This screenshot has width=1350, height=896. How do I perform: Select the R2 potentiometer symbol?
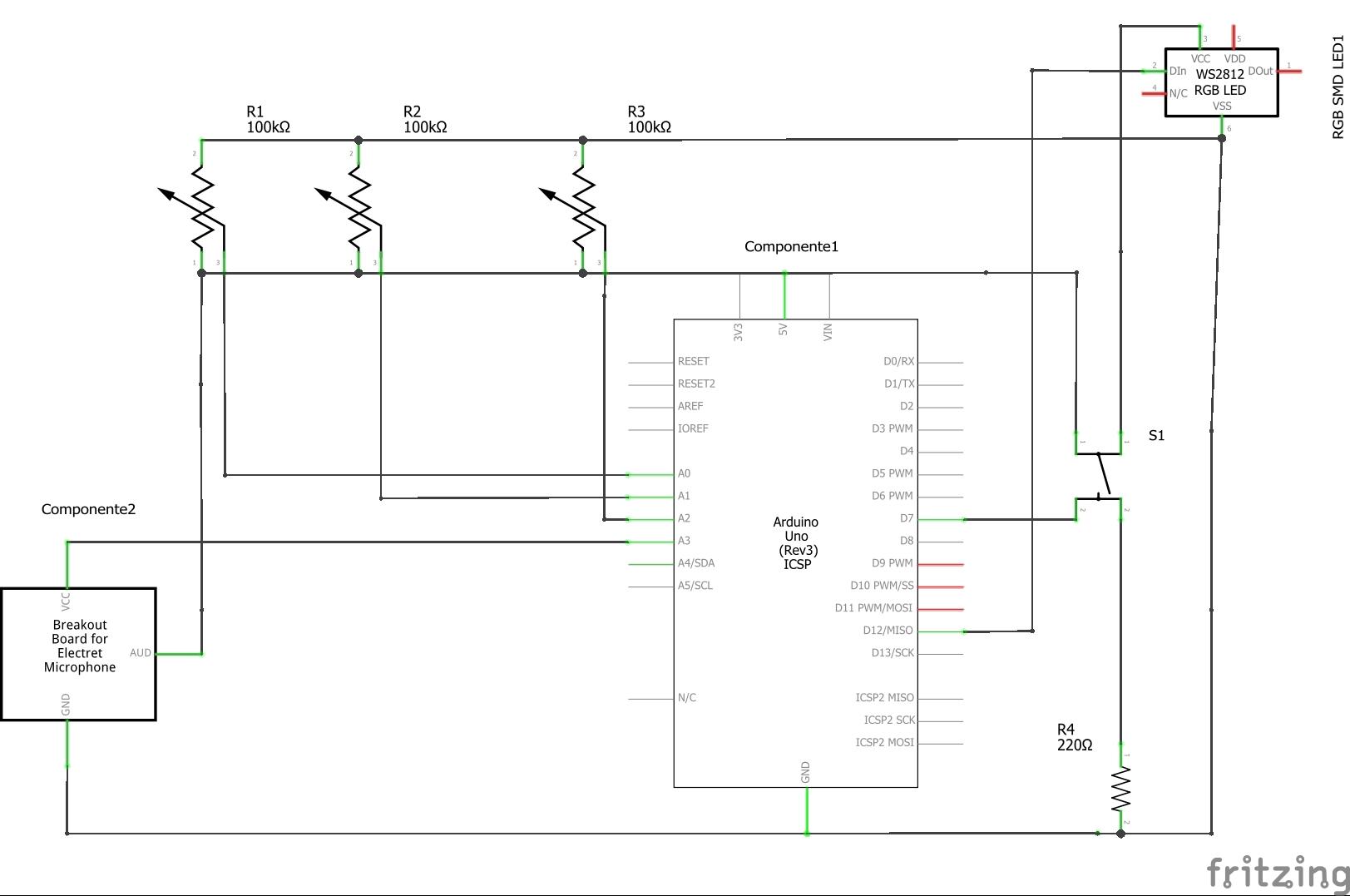click(x=353, y=206)
